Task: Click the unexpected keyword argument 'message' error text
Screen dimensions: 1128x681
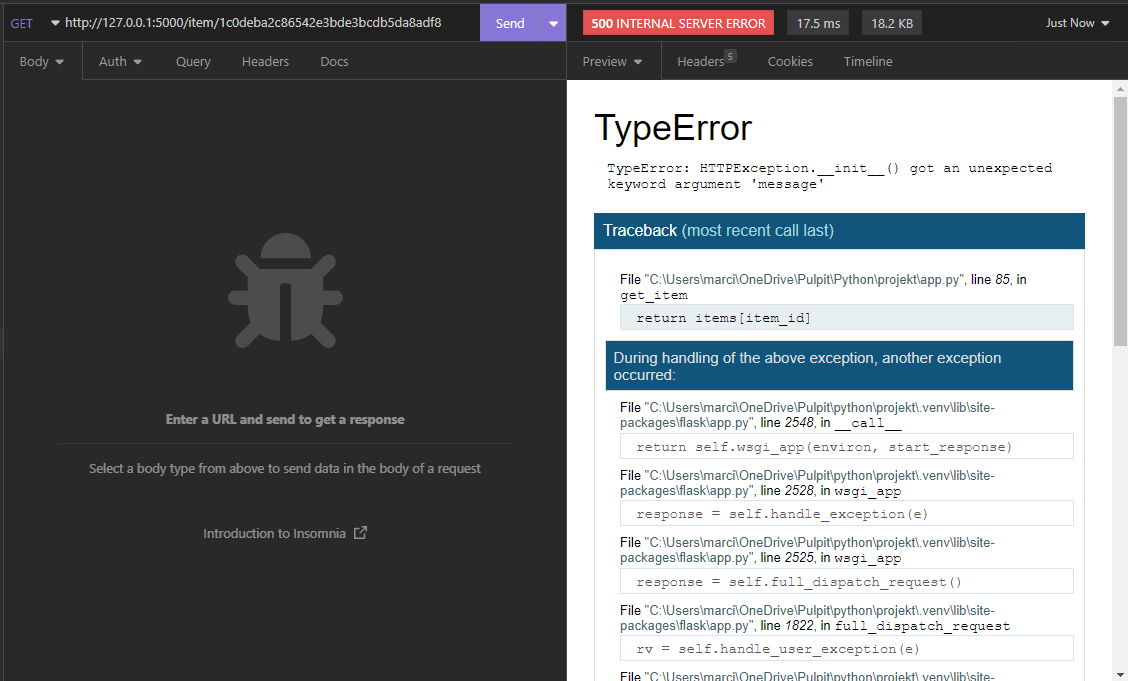Action: point(829,176)
